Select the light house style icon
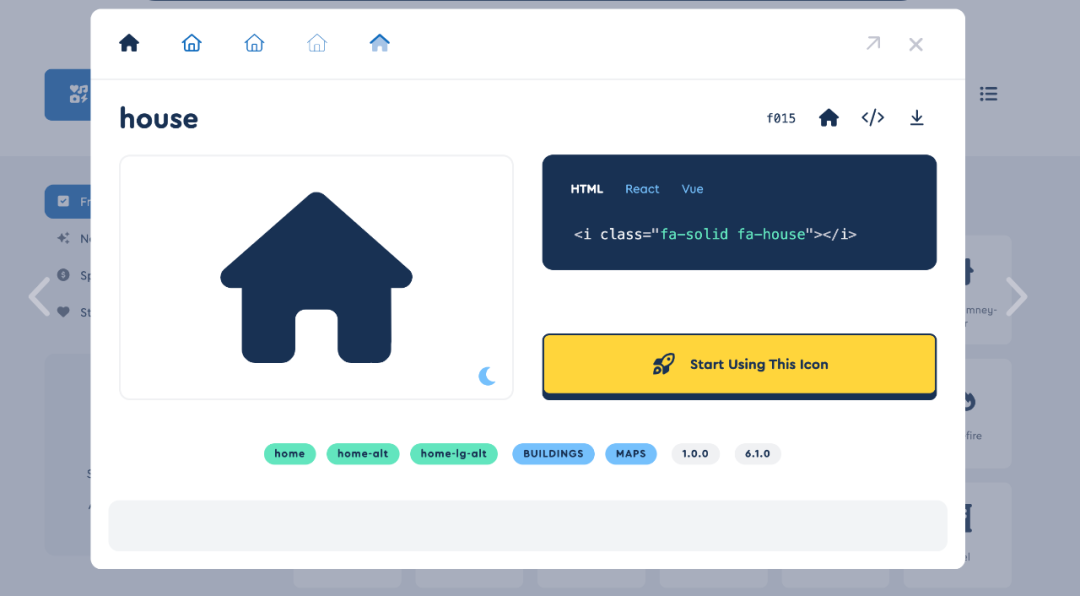This screenshot has width=1080, height=596. pos(254,43)
